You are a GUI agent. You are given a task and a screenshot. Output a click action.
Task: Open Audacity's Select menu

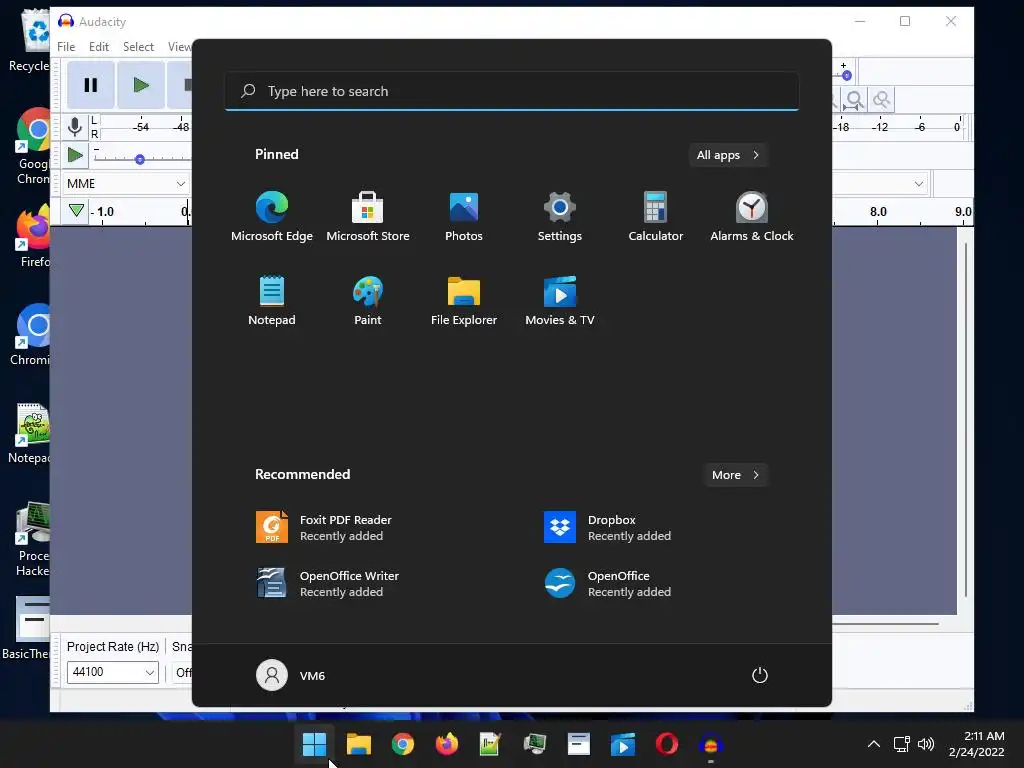[x=138, y=47]
